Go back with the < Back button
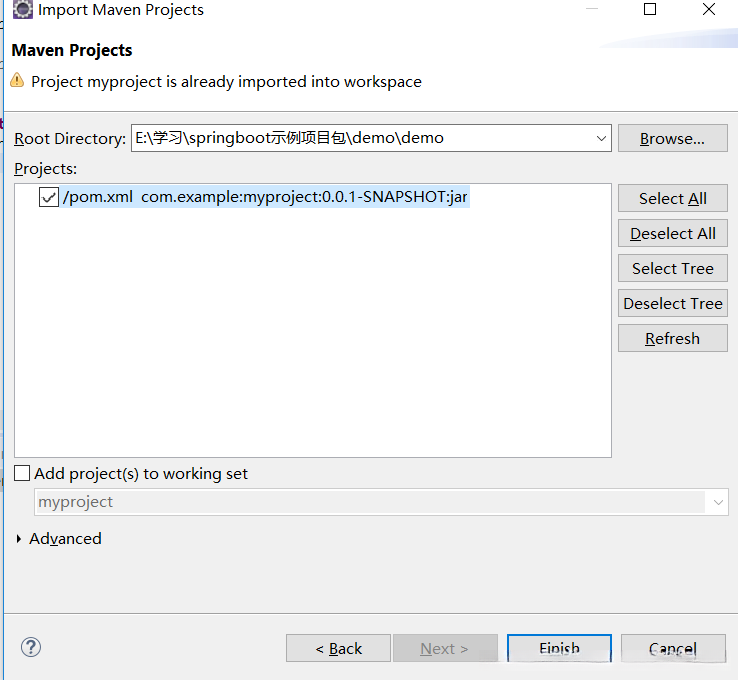The width and height of the screenshot is (738, 680). pyautogui.click(x=338, y=648)
